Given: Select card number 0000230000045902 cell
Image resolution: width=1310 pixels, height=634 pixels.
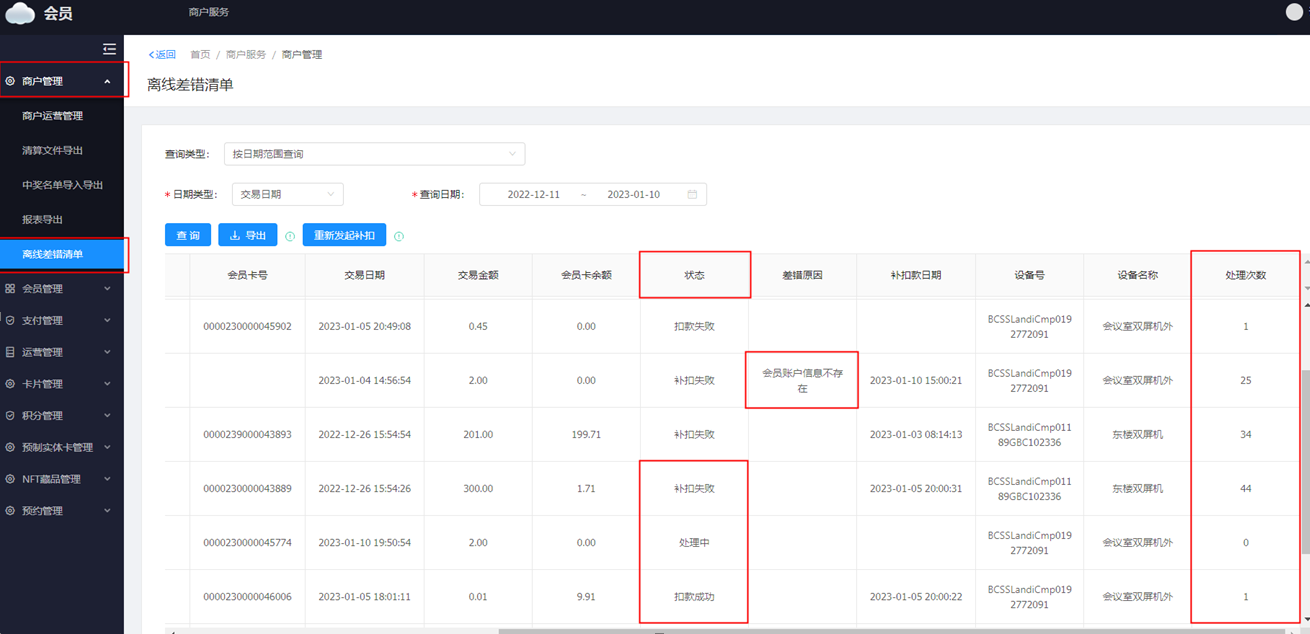Looking at the screenshot, I should click(x=247, y=326).
